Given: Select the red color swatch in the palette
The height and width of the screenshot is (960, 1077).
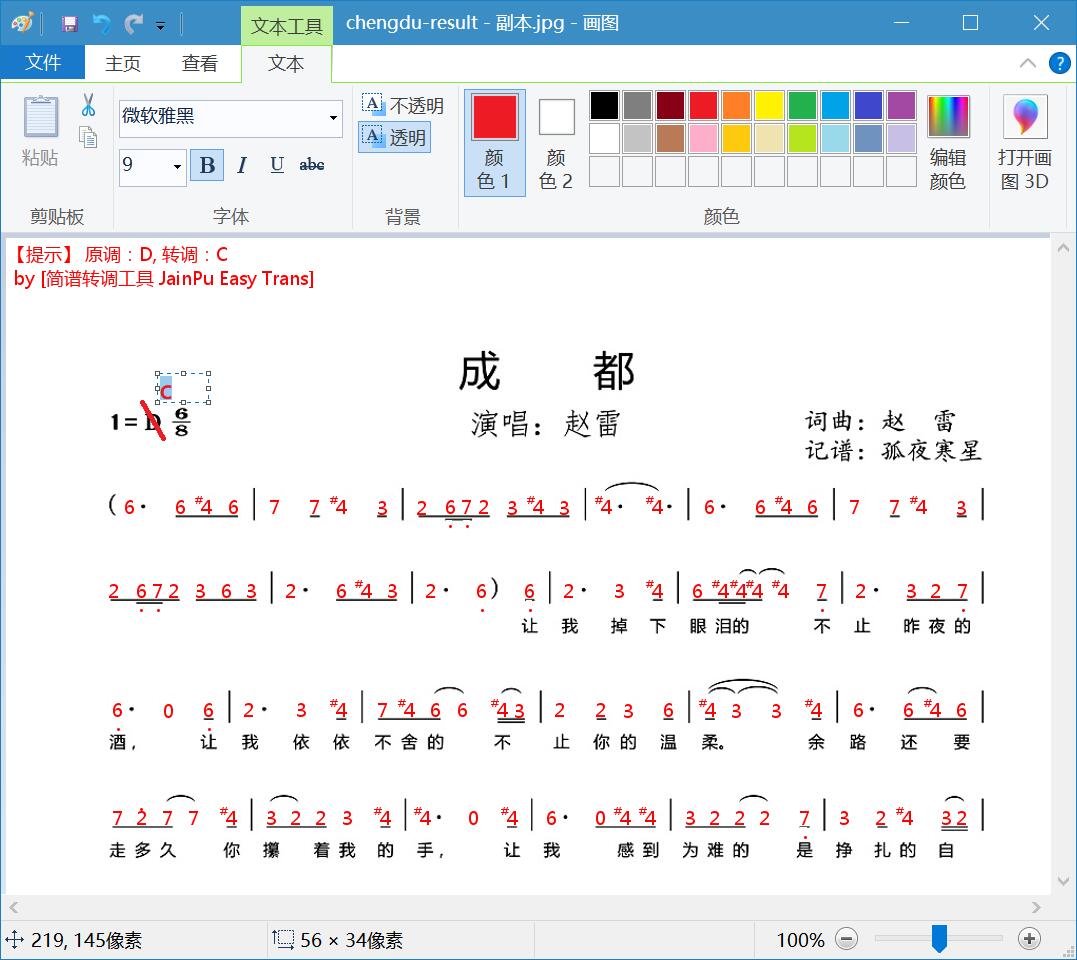Looking at the screenshot, I should pyautogui.click(x=702, y=104).
